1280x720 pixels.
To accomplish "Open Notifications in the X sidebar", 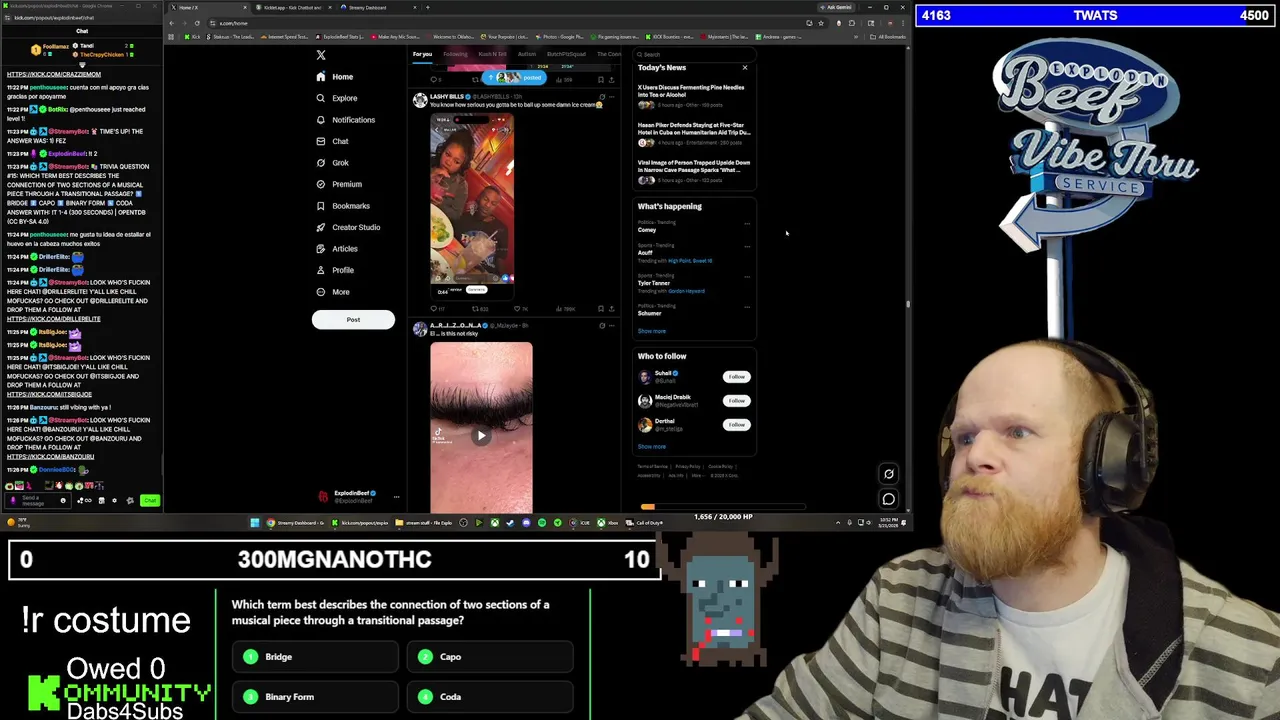I will 345,120.
